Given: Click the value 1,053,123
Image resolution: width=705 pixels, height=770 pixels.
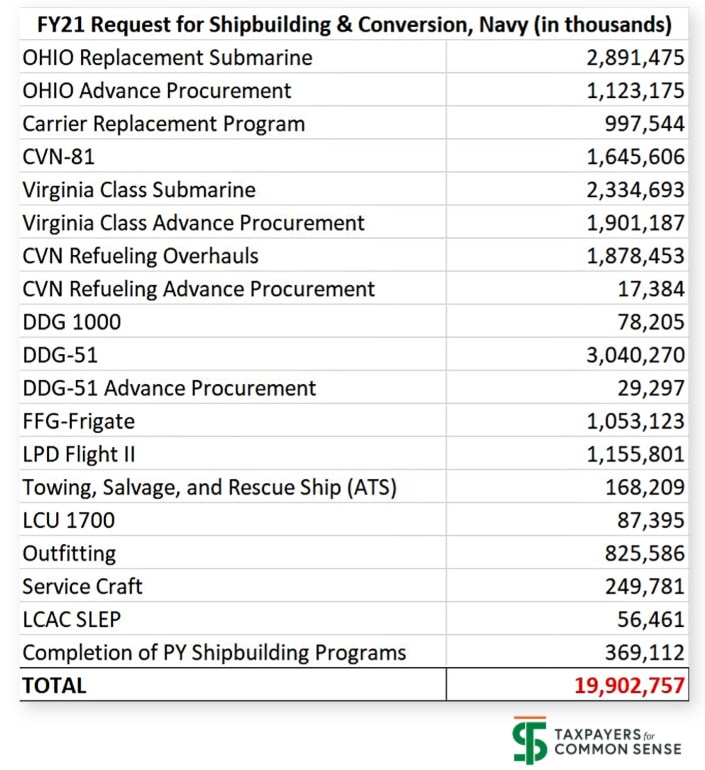Looking at the screenshot, I should [635, 421].
